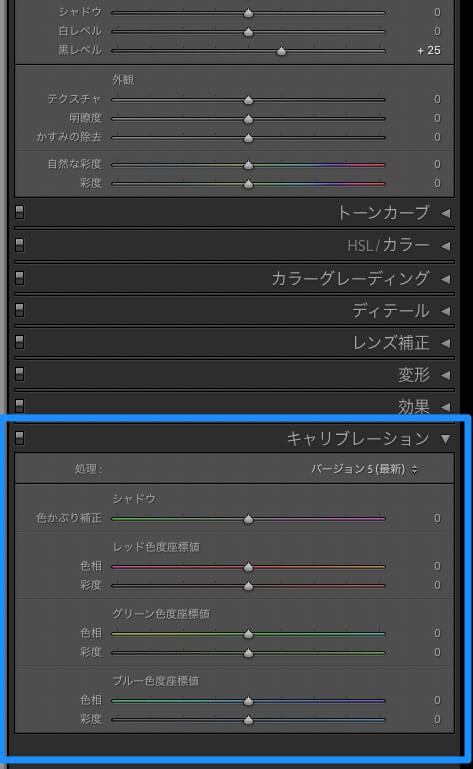Toggle the ディテール panel enable switch
The width and height of the screenshot is (473, 769).
point(20,310)
